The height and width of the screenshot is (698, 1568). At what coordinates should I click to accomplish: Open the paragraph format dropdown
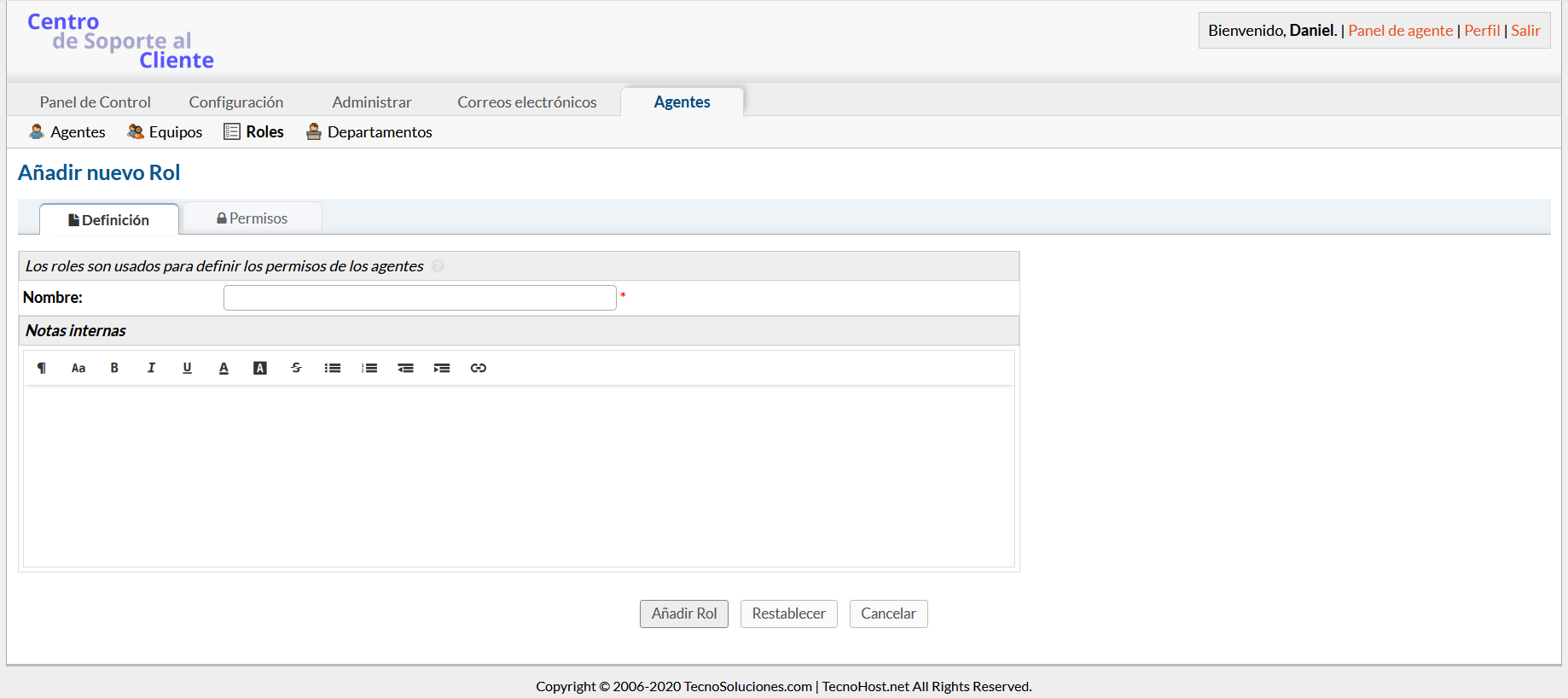pyautogui.click(x=42, y=368)
